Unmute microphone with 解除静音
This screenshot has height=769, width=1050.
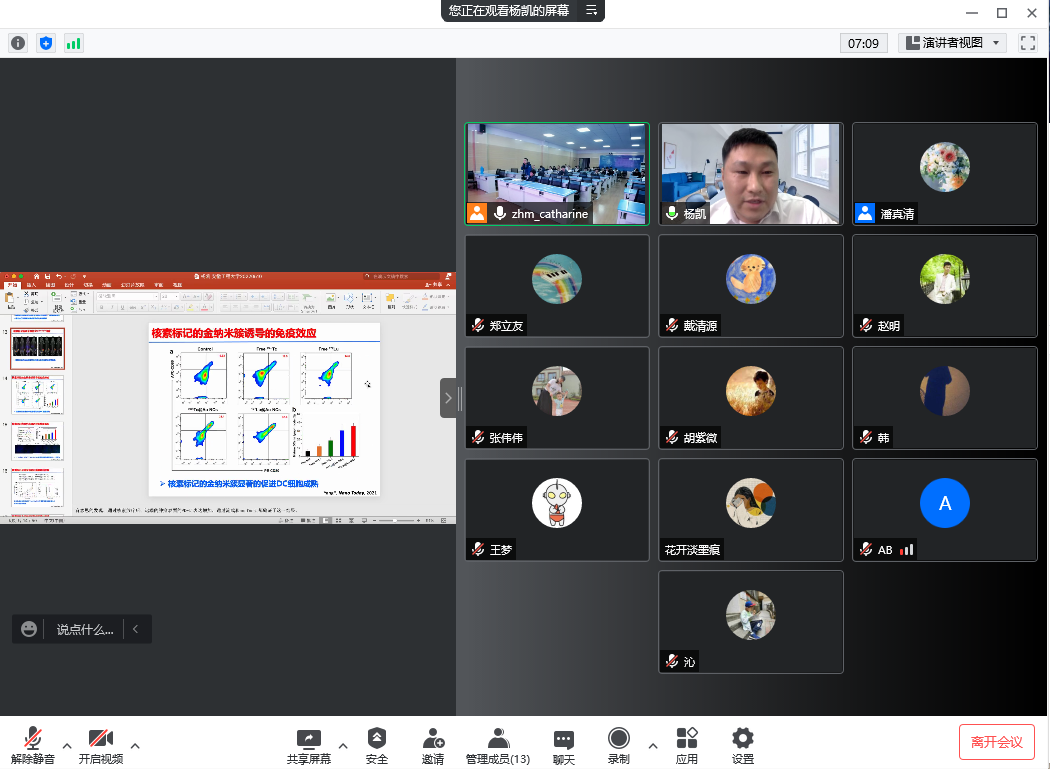tap(33, 745)
